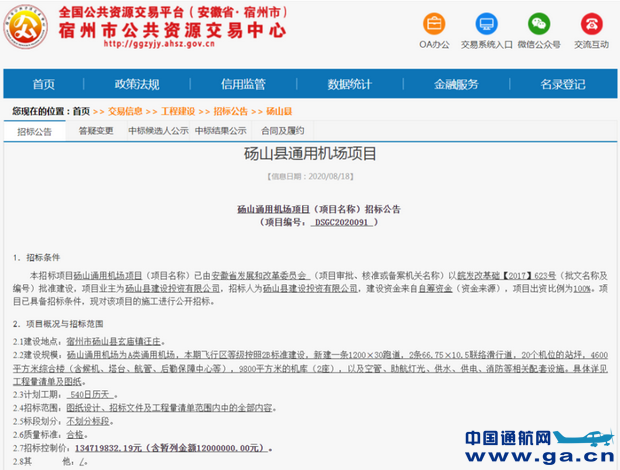This screenshot has height=470, width=620.
Task: Open the 交流互动 telephone icon
Action: 591,23
